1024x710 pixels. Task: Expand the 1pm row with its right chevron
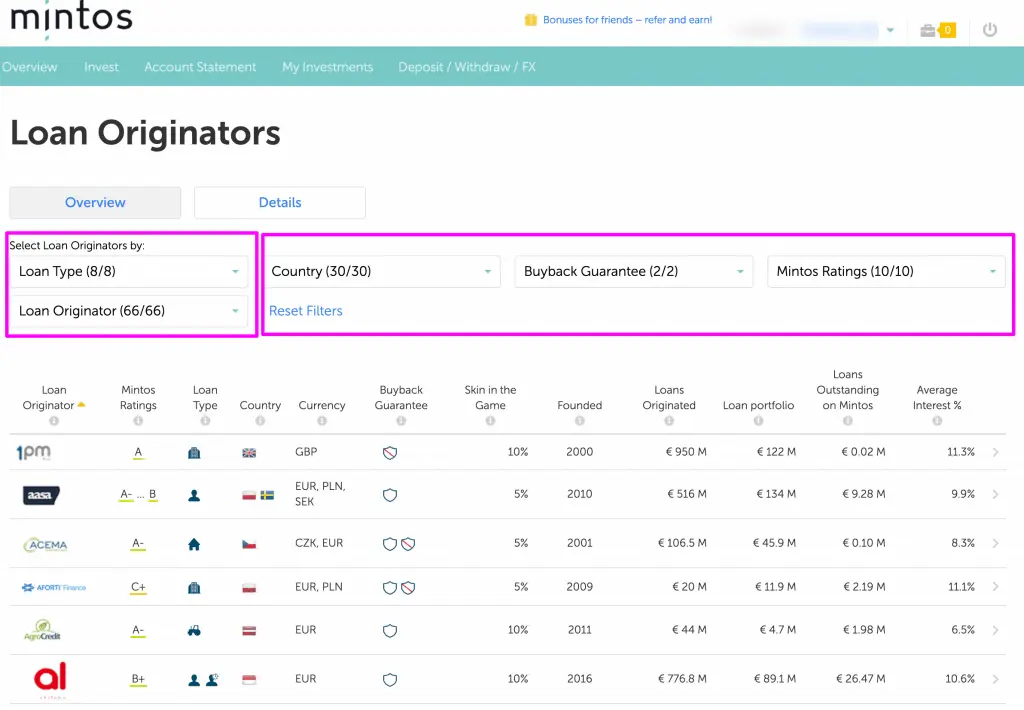[x=997, y=451]
